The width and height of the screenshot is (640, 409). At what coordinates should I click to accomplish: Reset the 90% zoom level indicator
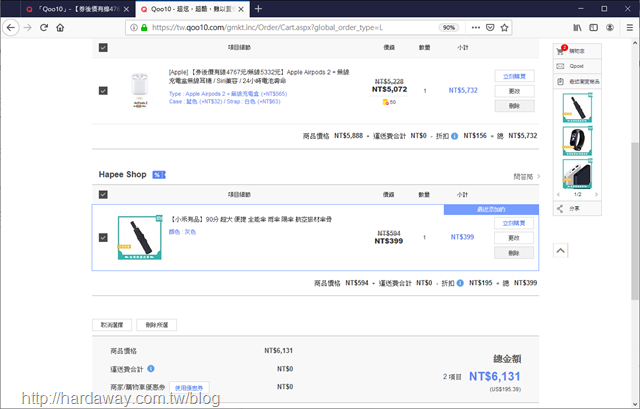click(x=449, y=28)
